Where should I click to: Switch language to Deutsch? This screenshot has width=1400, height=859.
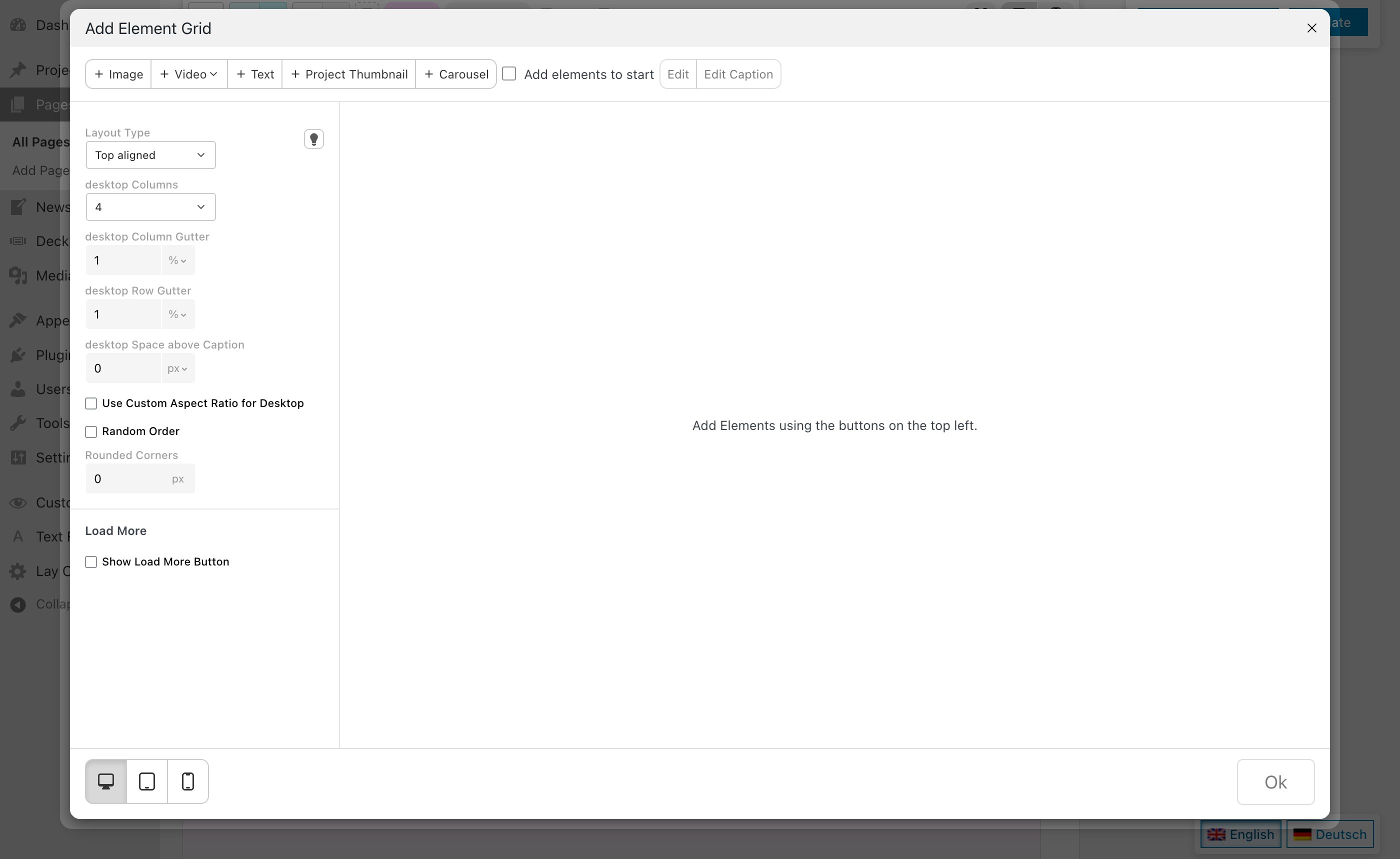click(1330, 834)
